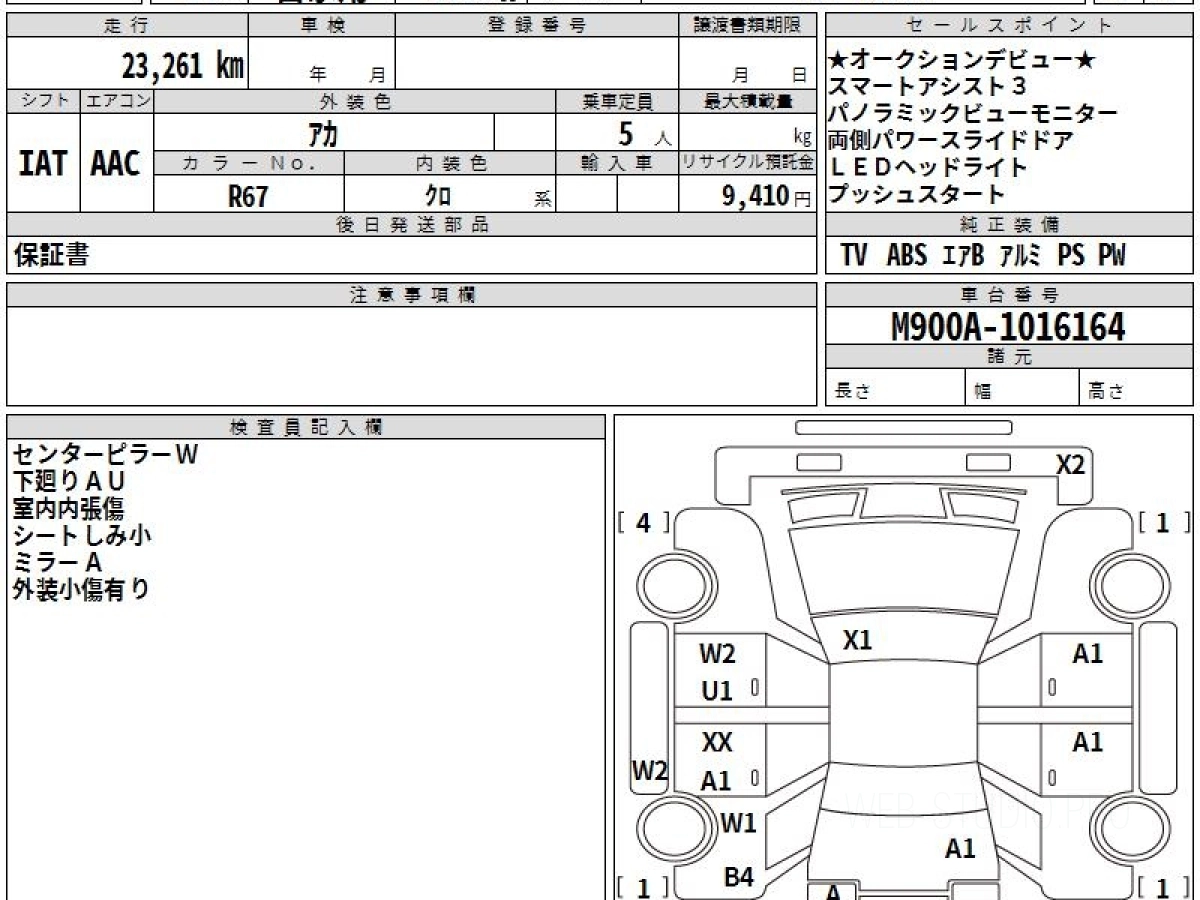This screenshot has width=1200, height=900.
Task: Click the inspector note センターピラーW
Action: [x=106, y=454]
